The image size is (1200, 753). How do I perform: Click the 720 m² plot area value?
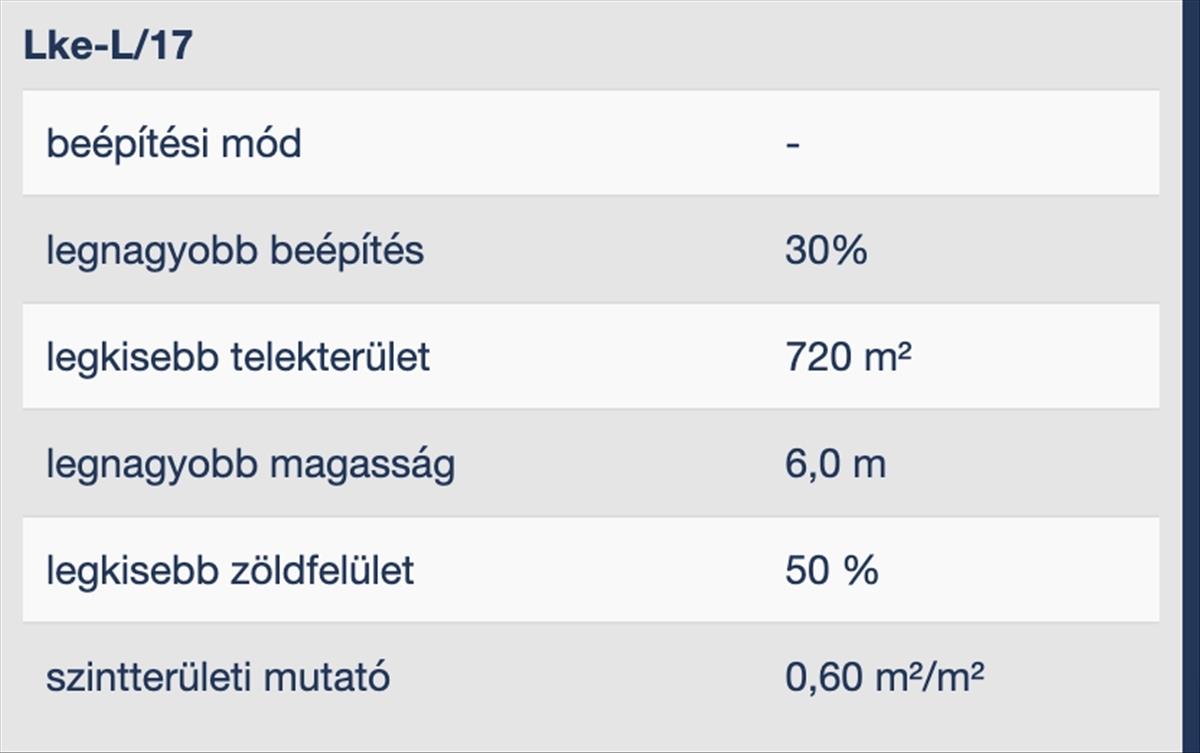pos(848,357)
